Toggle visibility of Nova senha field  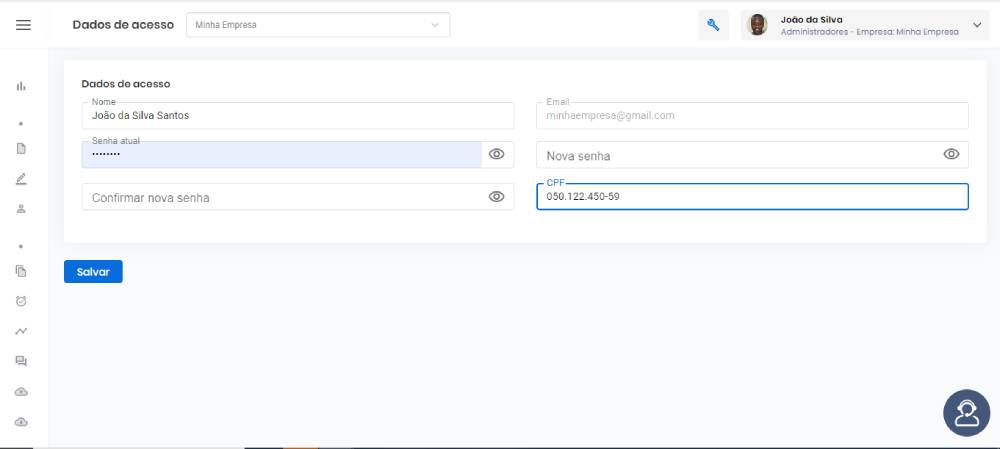click(x=952, y=154)
